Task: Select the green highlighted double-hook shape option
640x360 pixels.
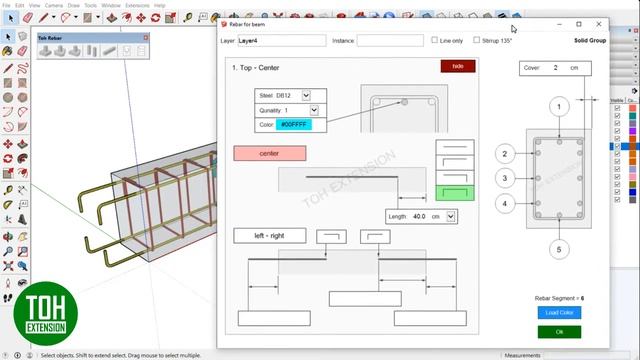Action: pos(455,193)
